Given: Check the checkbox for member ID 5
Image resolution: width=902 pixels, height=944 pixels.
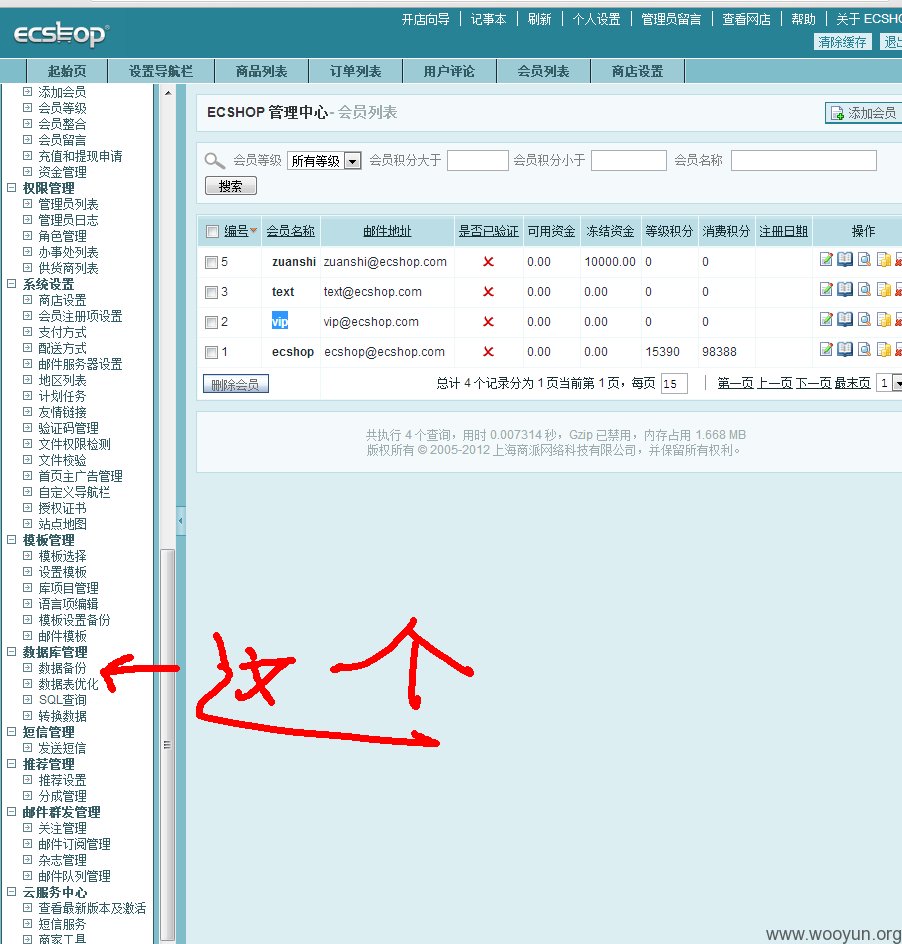Looking at the screenshot, I should 211,262.
